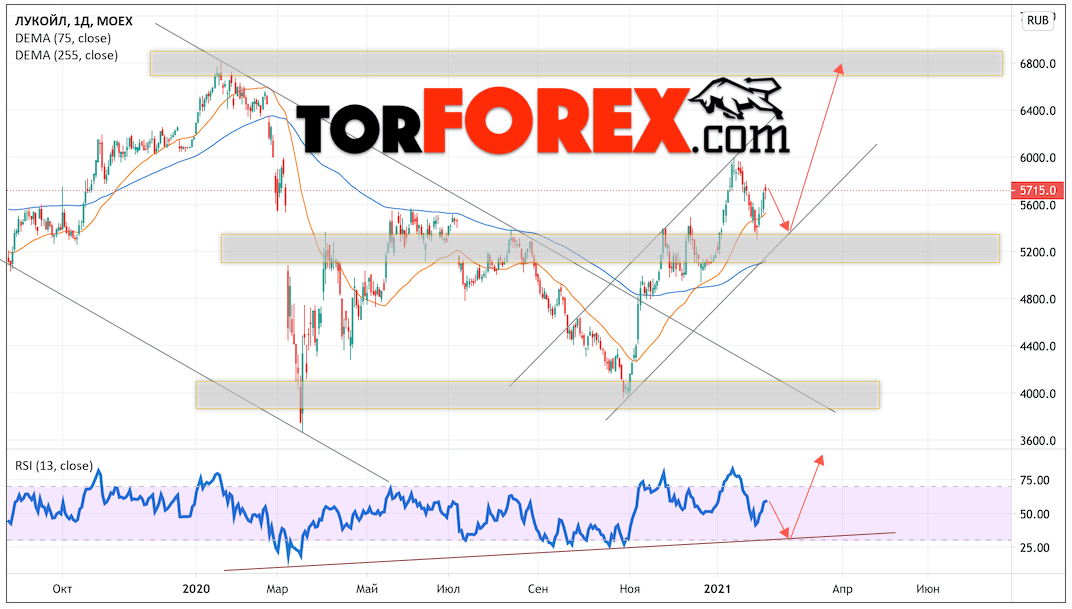Screen dimensions: 1072x609
Task: Select the ЛУКОЙЛ, 1Д, MOEX symbol title
Action: (74, 21)
